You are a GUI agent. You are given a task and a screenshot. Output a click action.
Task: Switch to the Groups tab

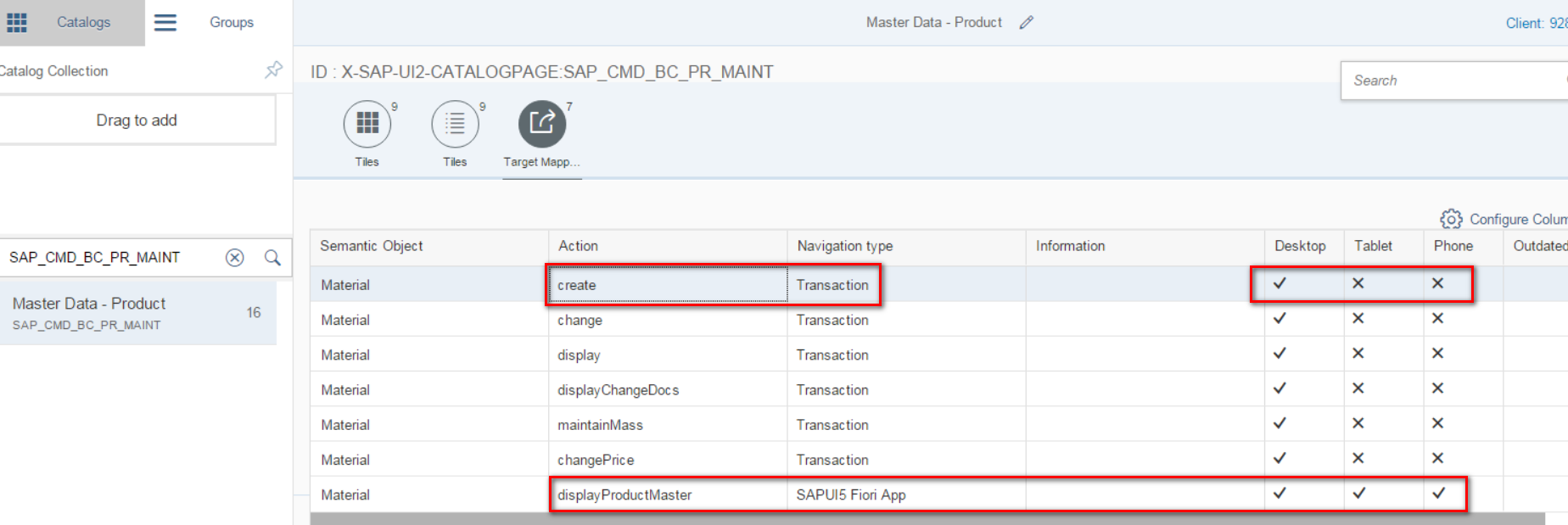point(232,22)
